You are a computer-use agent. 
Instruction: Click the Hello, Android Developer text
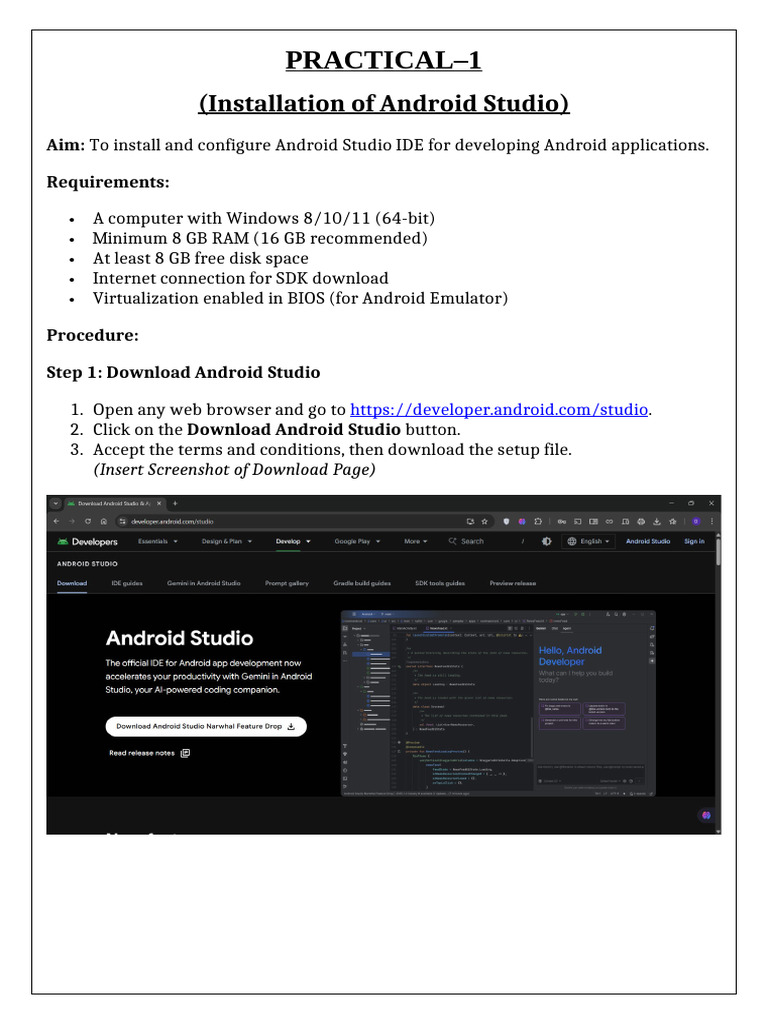pos(569,656)
